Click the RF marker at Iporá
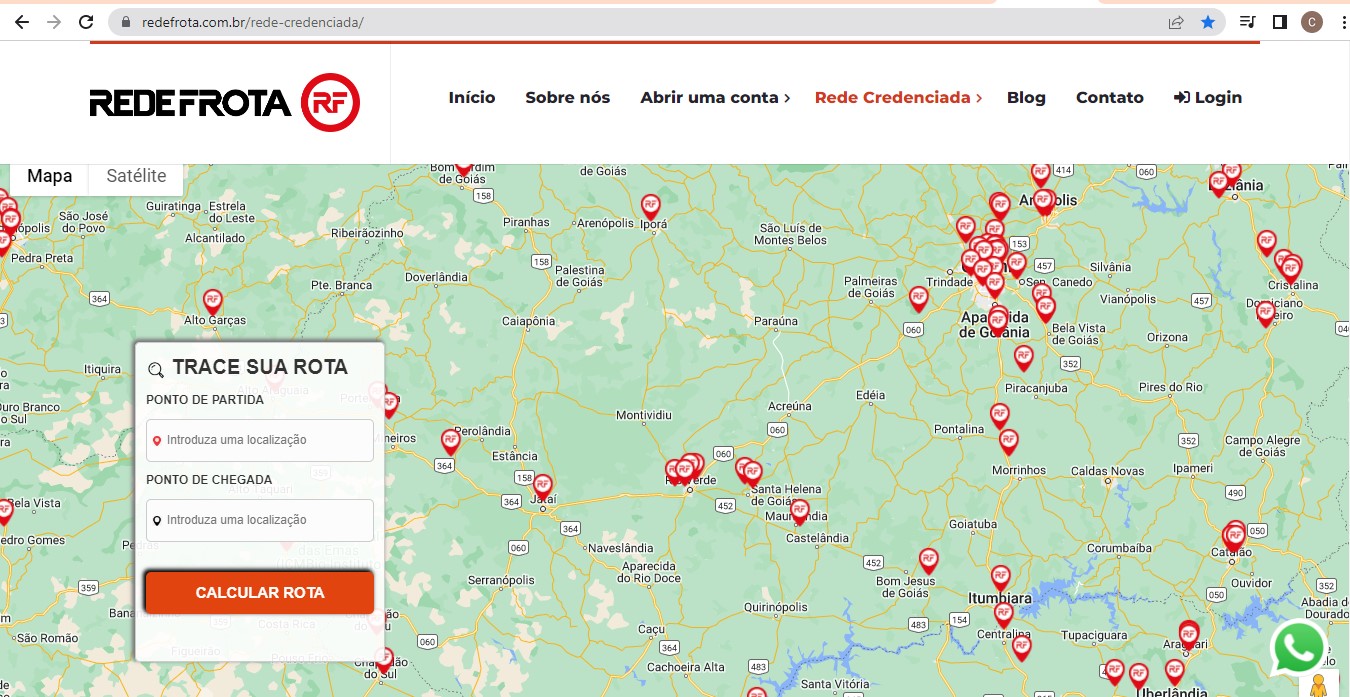The width and height of the screenshot is (1350, 697). (651, 208)
